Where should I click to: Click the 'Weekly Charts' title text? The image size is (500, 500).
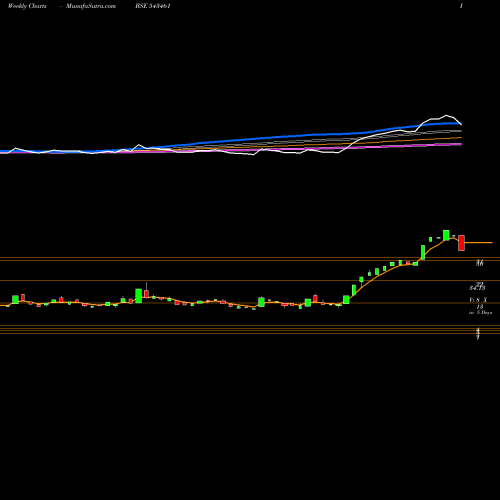[x=27, y=6]
